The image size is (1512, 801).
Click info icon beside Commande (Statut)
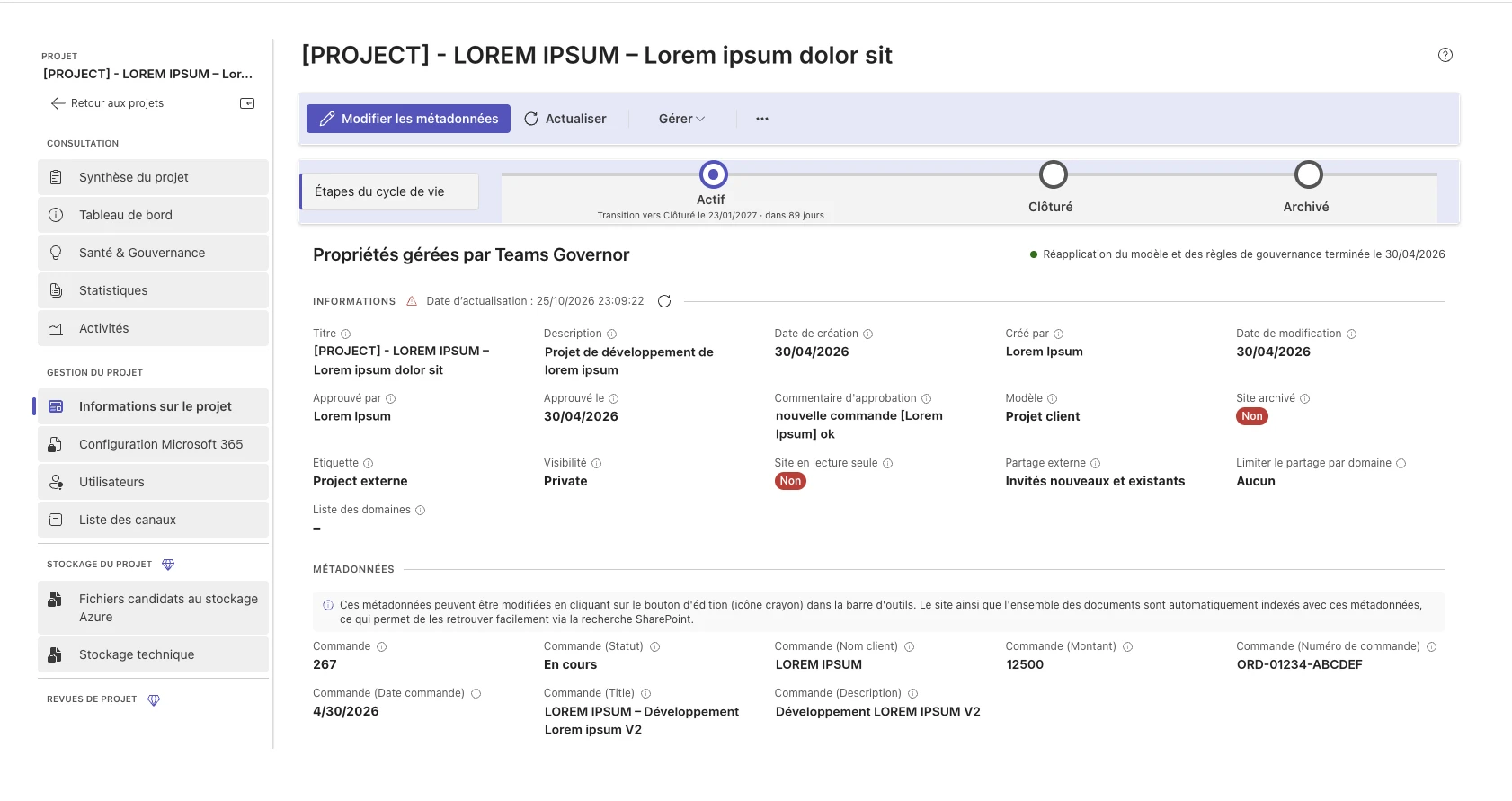pyautogui.click(x=655, y=646)
